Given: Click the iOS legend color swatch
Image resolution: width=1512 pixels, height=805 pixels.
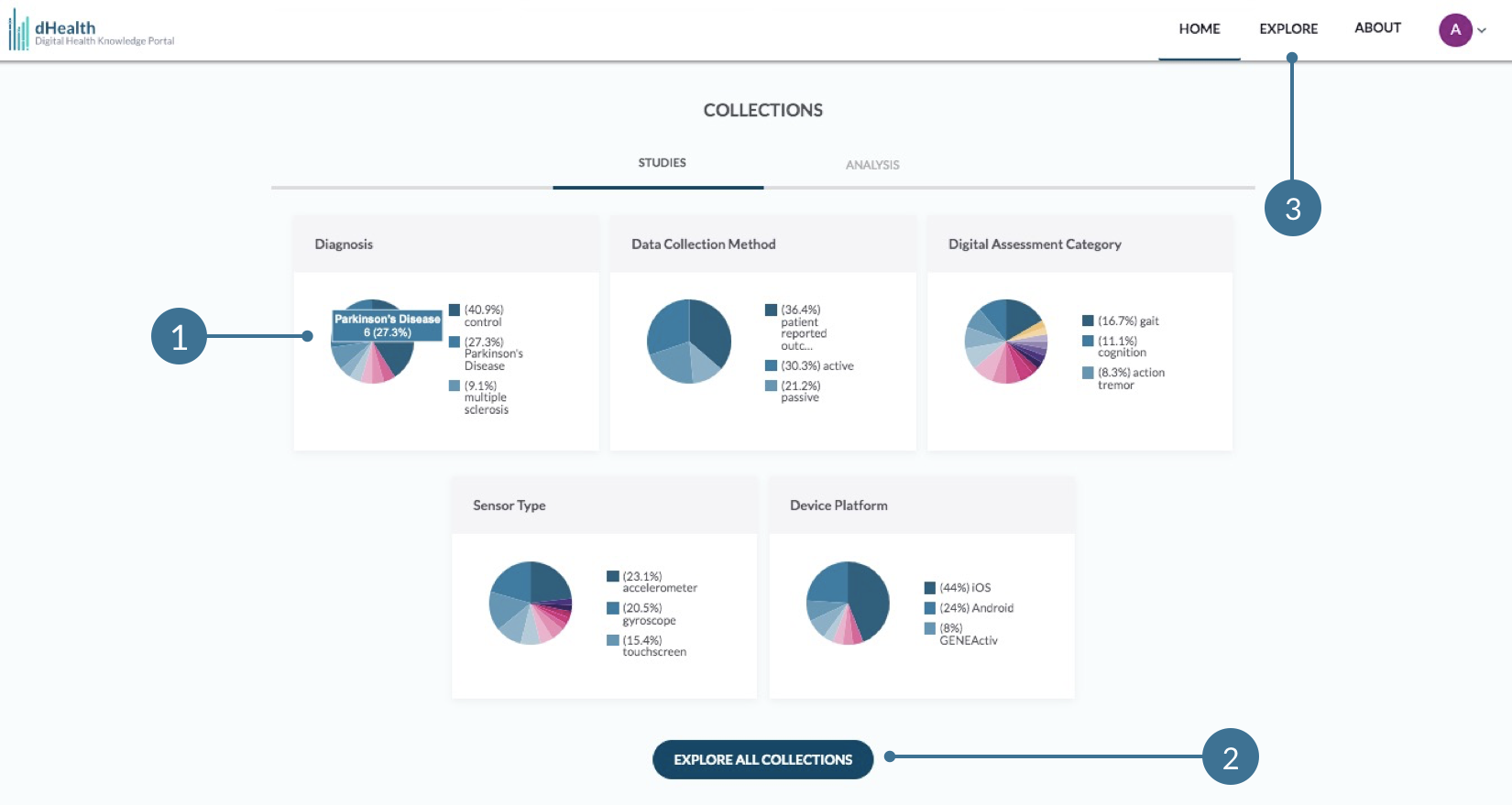Looking at the screenshot, I should (x=930, y=588).
